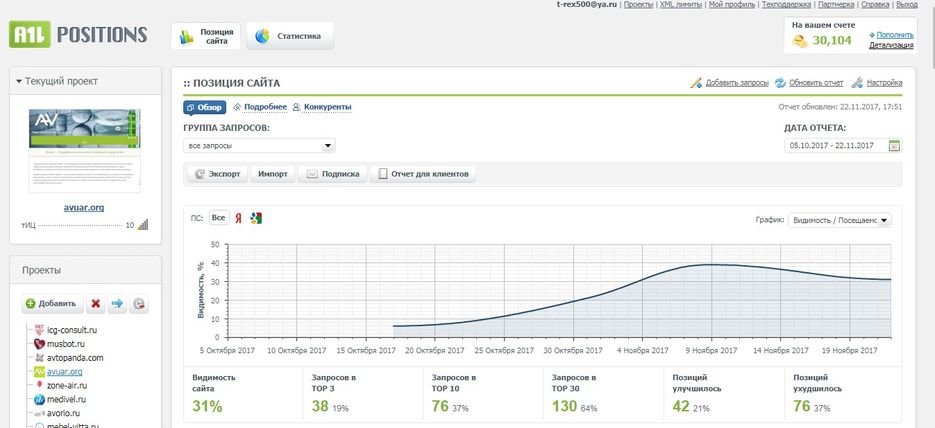Viewport: 935px width, 428px height.
Task: Toggle the 'Все' search engine filter
Action: [x=218, y=218]
